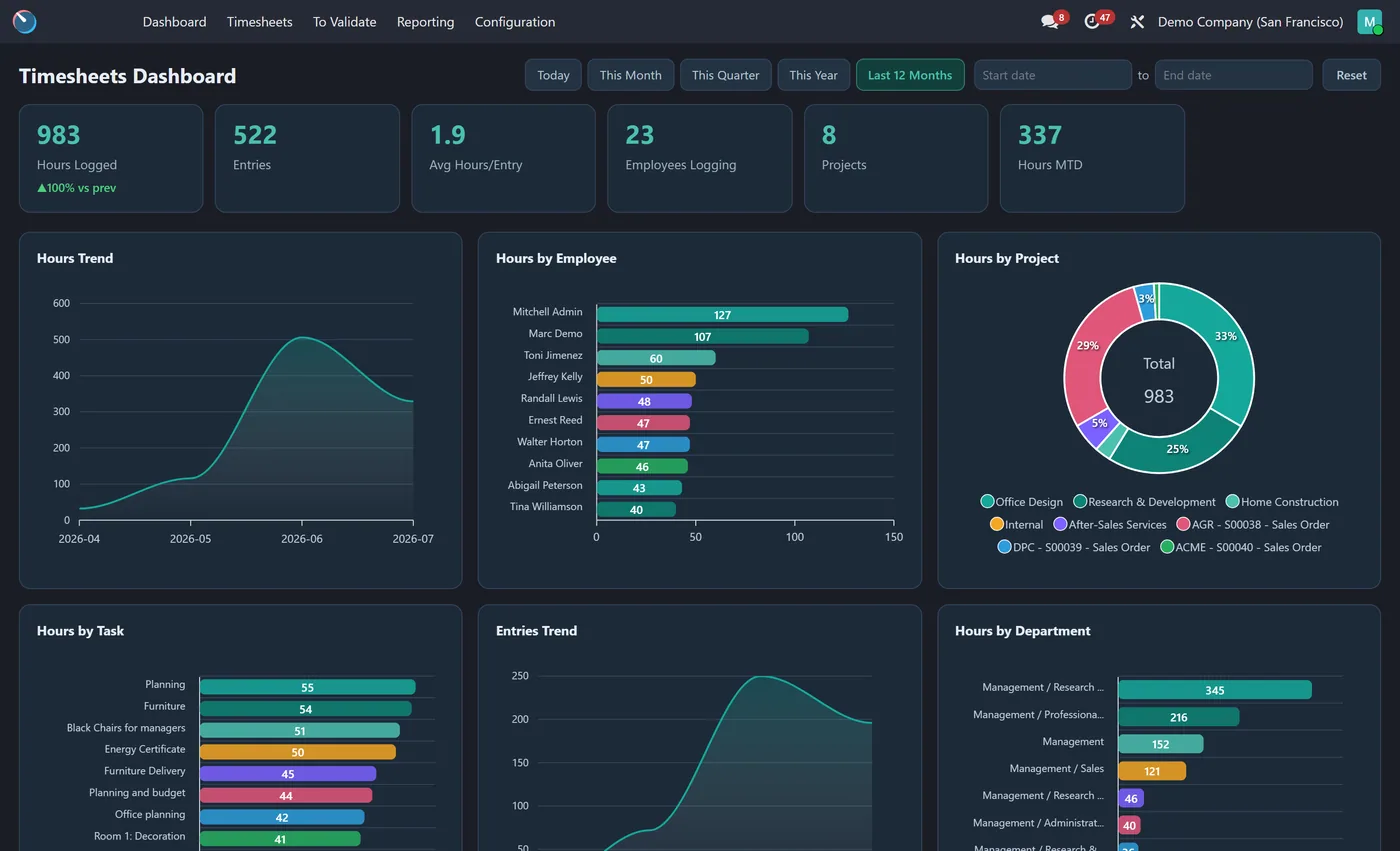
Task: Focus the End date field
Action: click(x=1233, y=75)
